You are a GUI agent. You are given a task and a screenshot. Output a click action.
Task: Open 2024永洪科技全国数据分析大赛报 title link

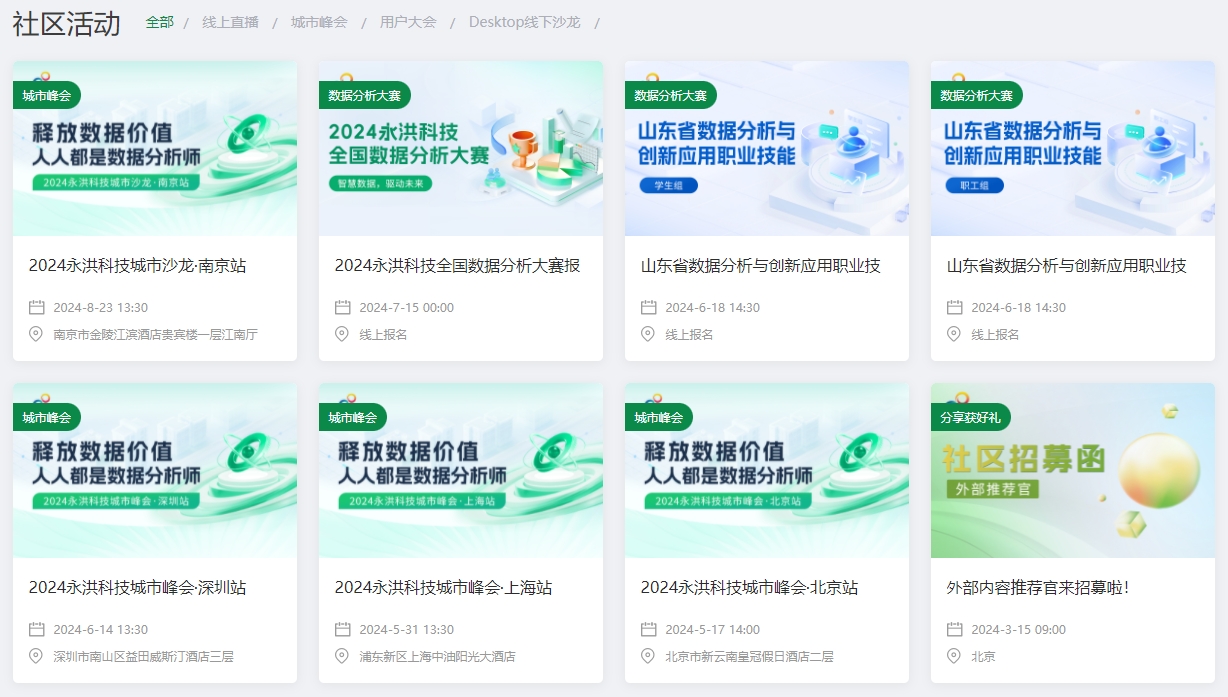click(x=457, y=266)
